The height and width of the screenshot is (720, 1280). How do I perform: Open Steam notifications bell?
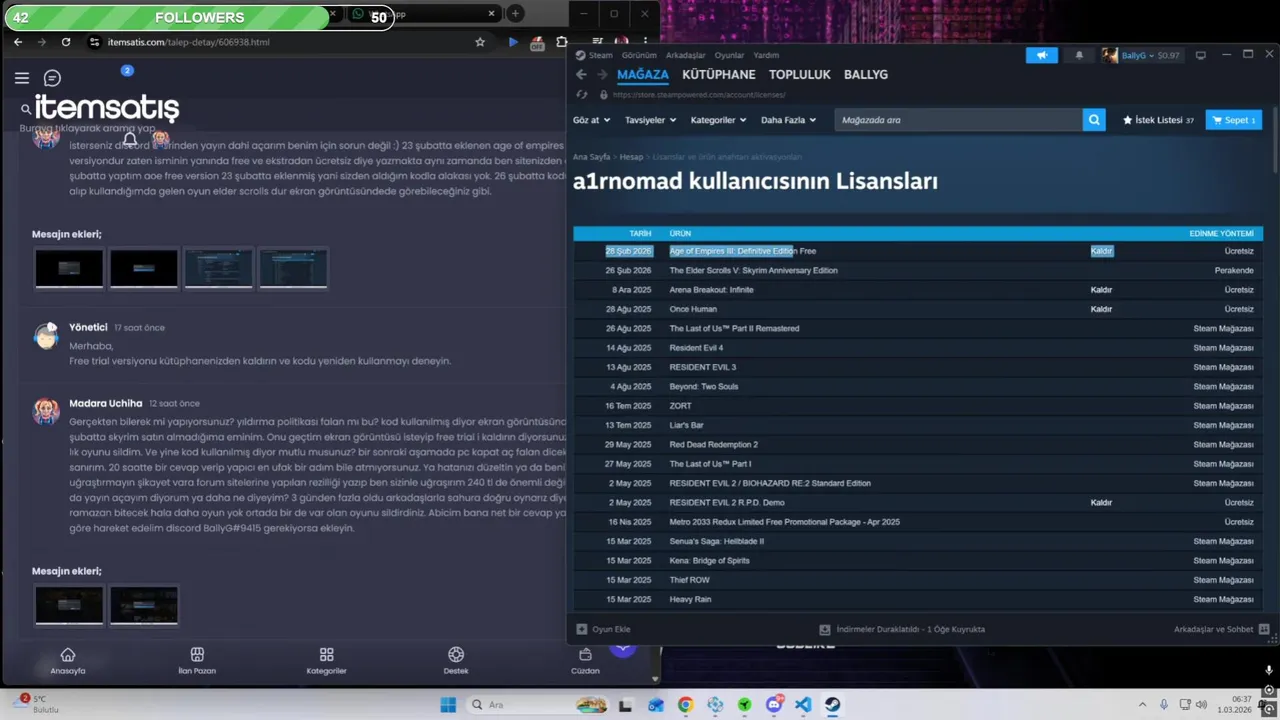tap(1079, 55)
